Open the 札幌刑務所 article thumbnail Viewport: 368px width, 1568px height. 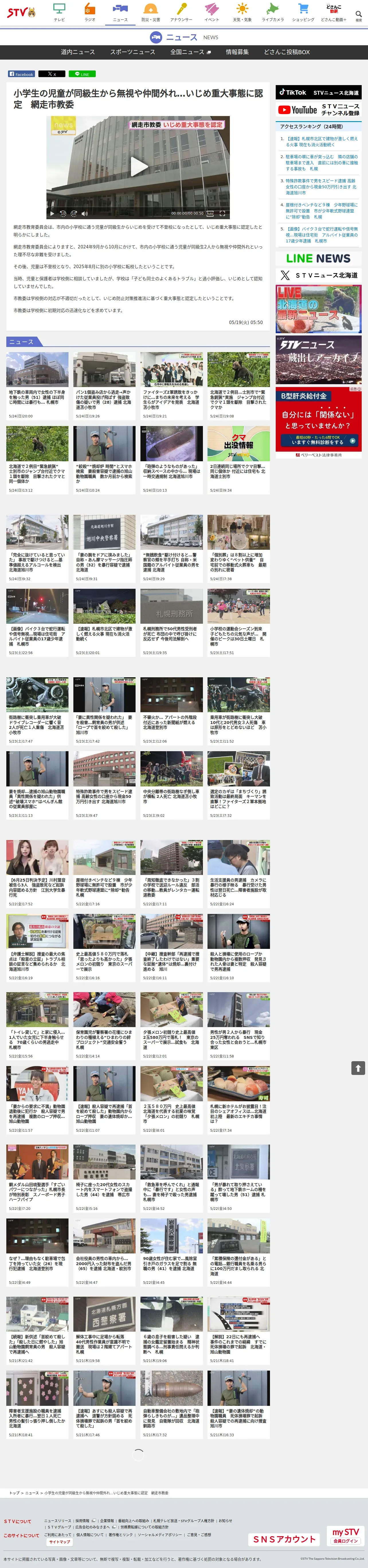point(171,606)
